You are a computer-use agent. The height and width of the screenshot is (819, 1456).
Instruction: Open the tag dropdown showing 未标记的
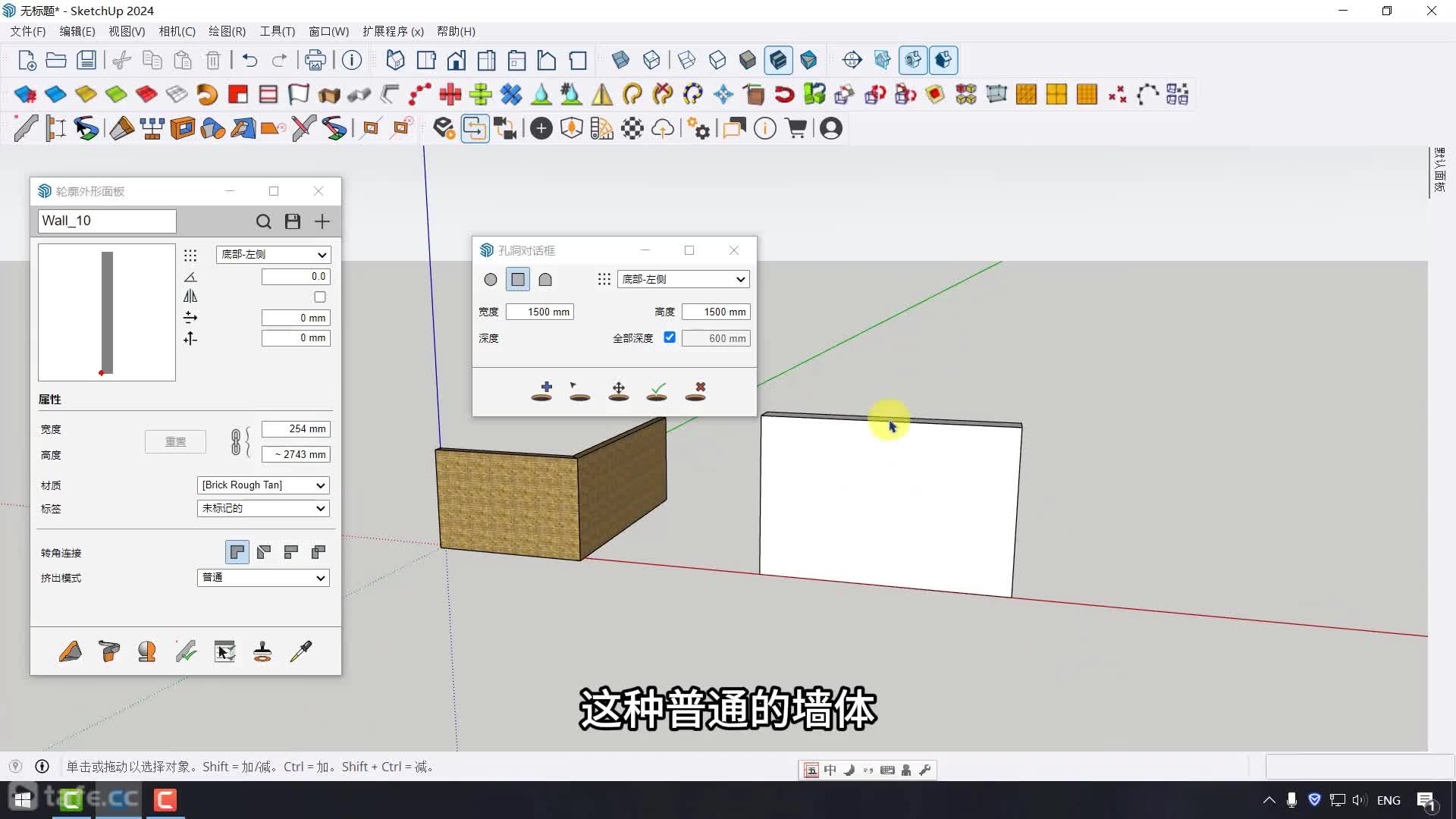point(263,509)
